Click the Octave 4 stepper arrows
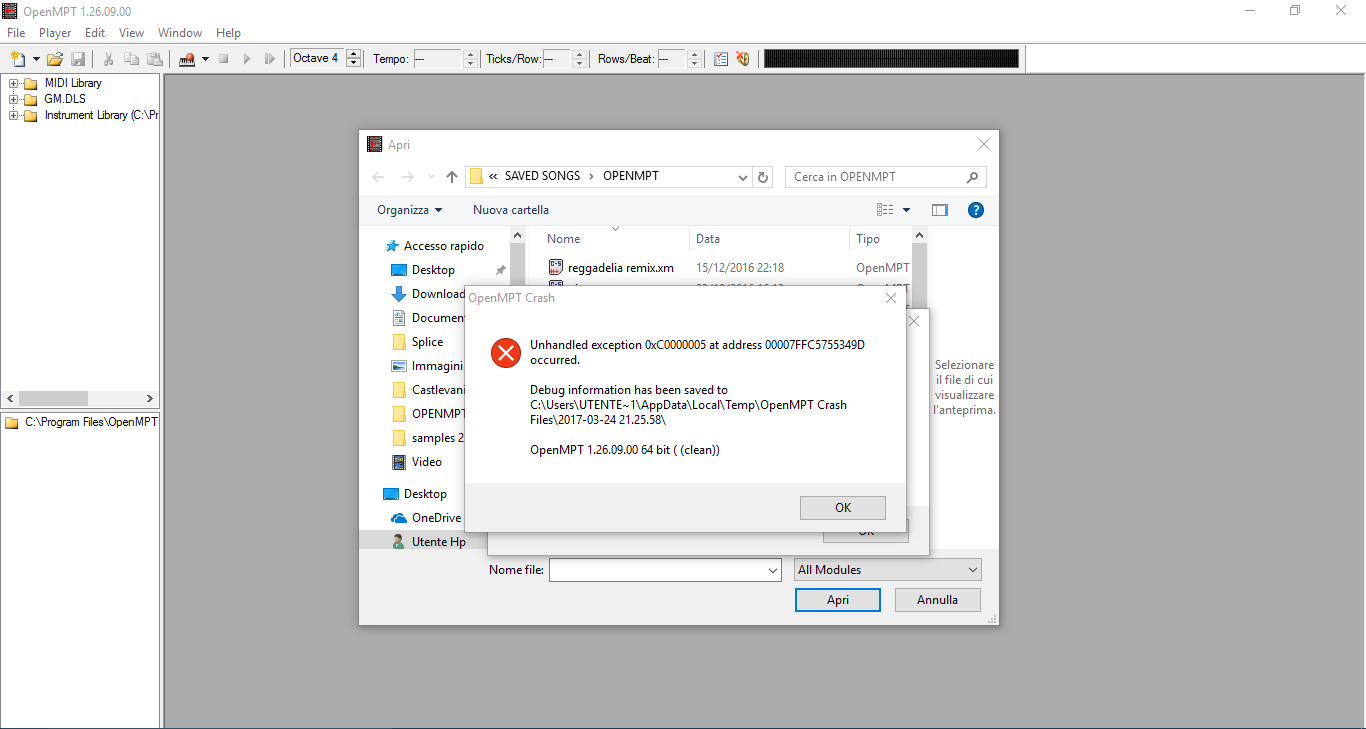 [x=353, y=59]
